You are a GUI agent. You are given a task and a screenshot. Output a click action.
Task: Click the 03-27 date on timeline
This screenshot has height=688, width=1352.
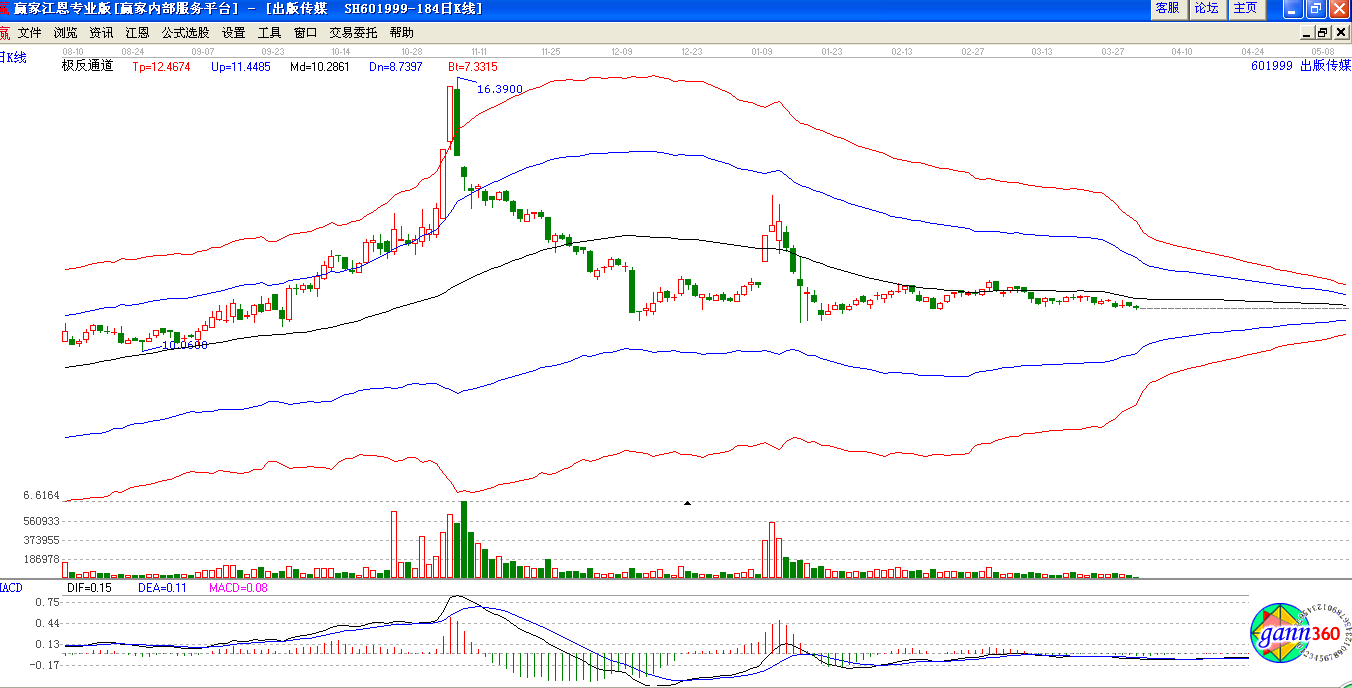click(1113, 50)
